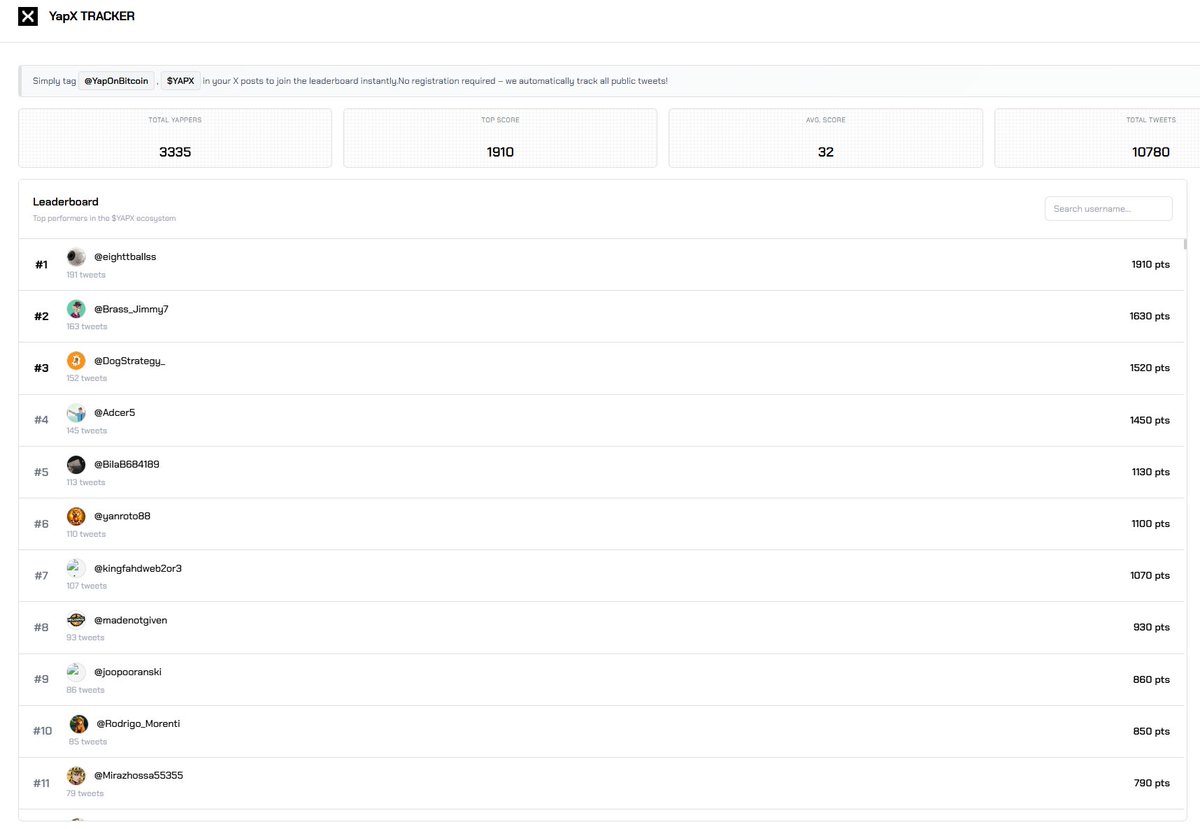
Task: Click the 1070 pts score
Action: click(x=1150, y=576)
